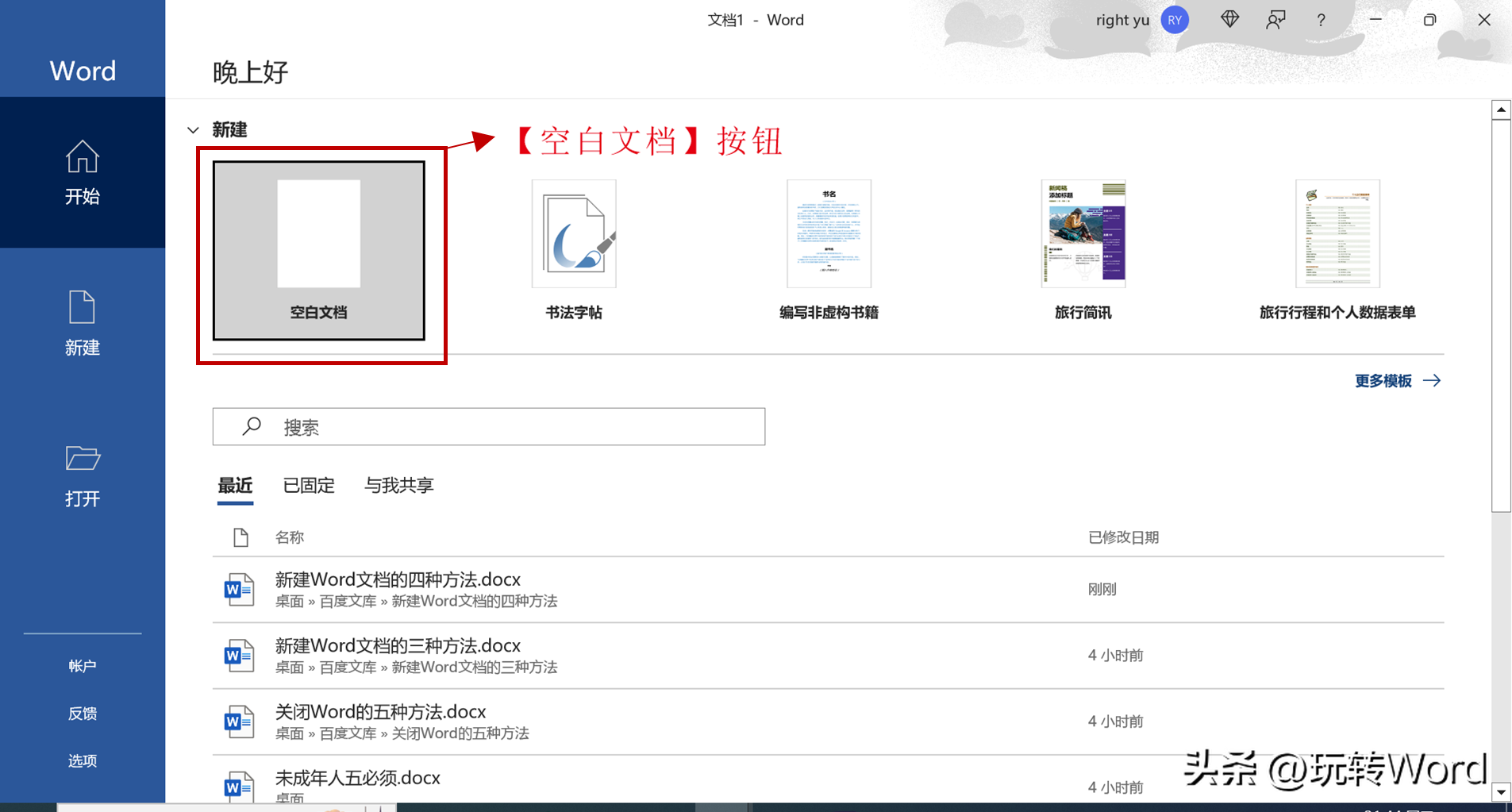Image resolution: width=1512 pixels, height=812 pixels.
Task: Click the file type column header icon
Action: coord(240,537)
